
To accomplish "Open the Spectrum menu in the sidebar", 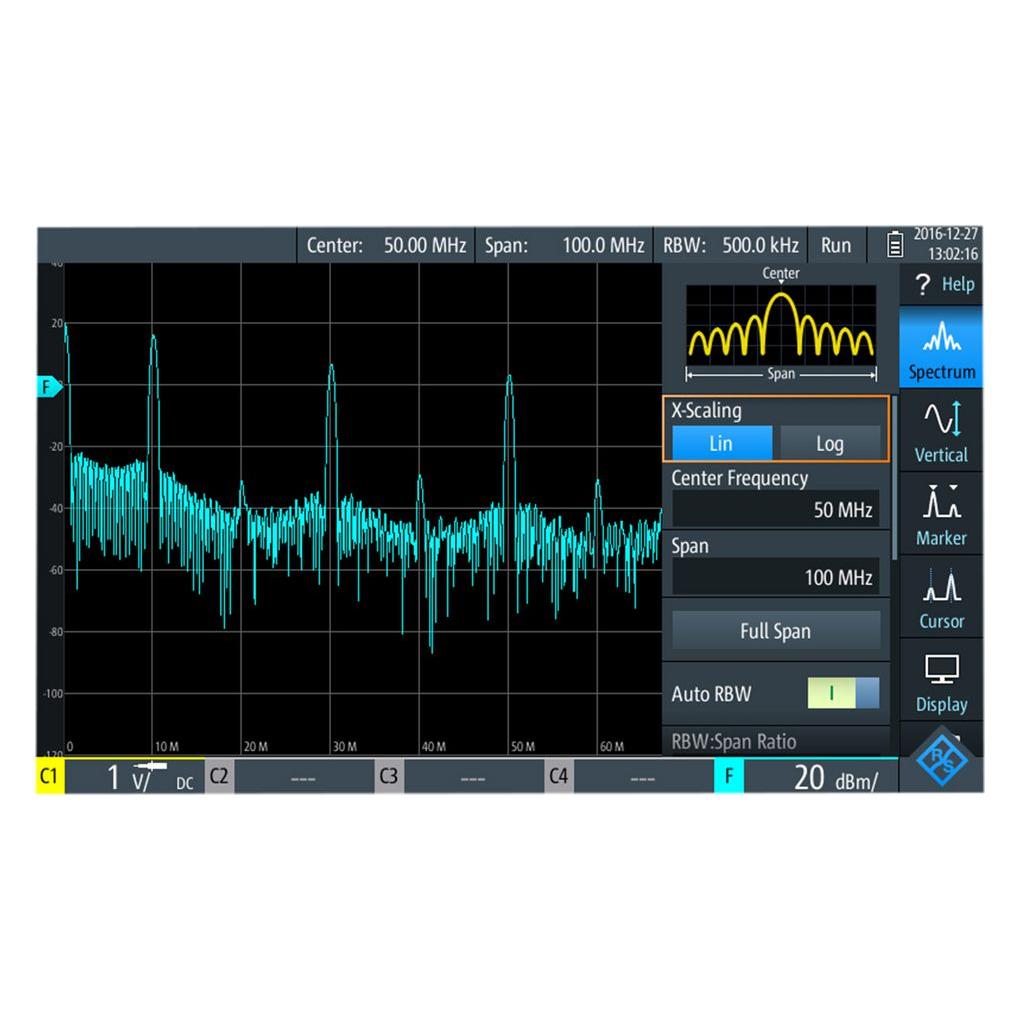I will click(x=940, y=345).
